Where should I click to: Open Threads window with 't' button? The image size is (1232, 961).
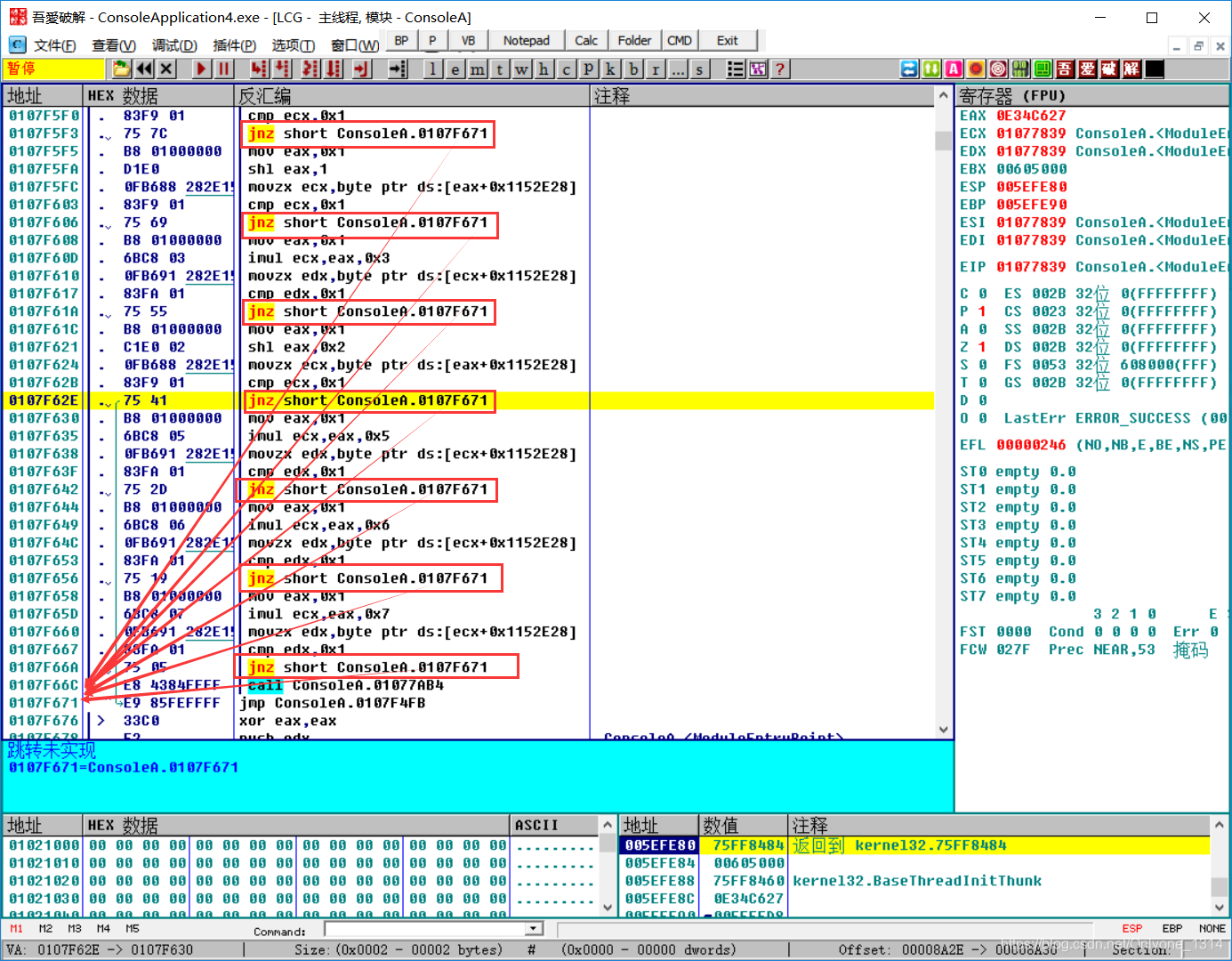tap(500, 69)
